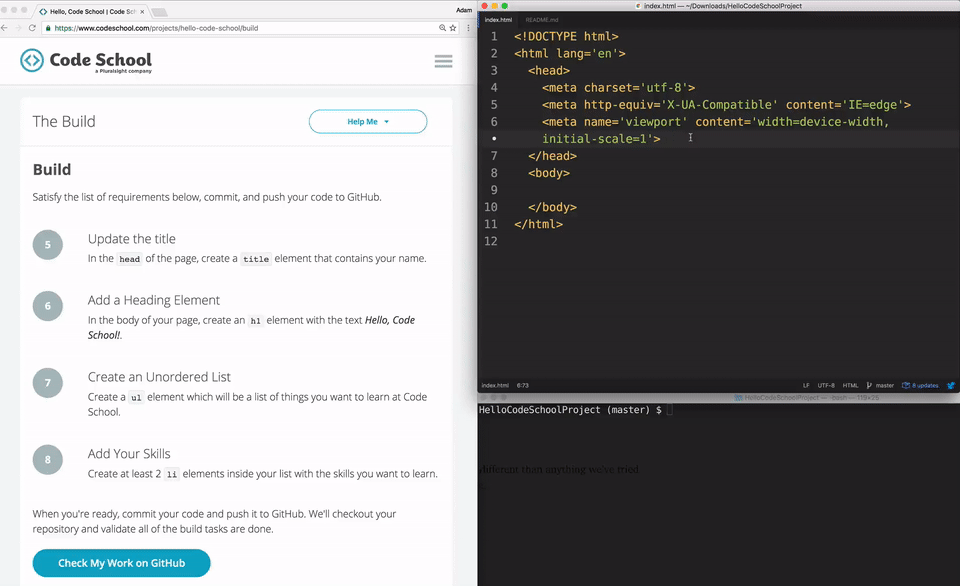This screenshot has height=586, width=960.
Task: Click the Code School logo
Action: 86,61
